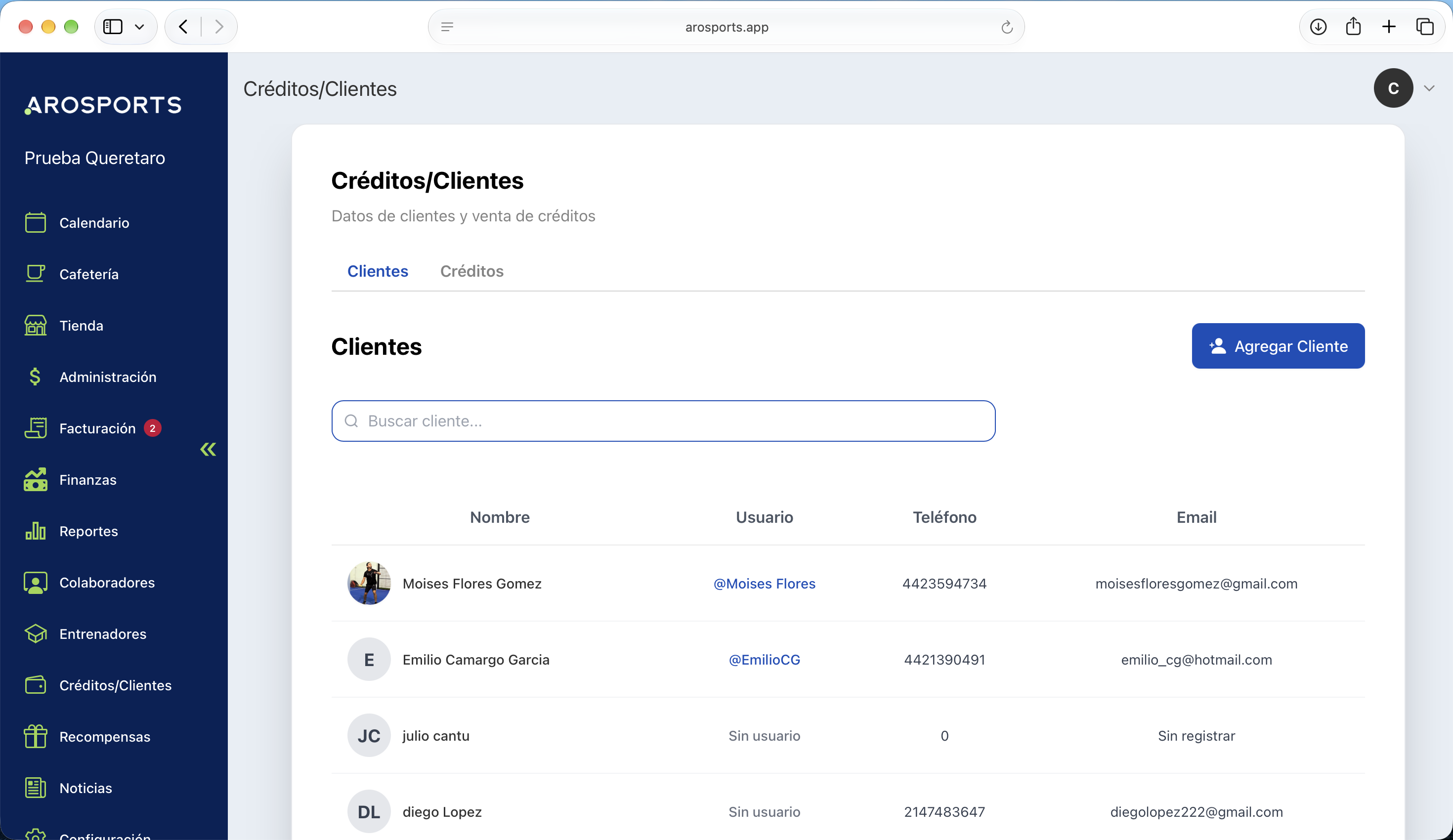Switch to the Clientes tab
1453x840 pixels.
click(x=378, y=271)
